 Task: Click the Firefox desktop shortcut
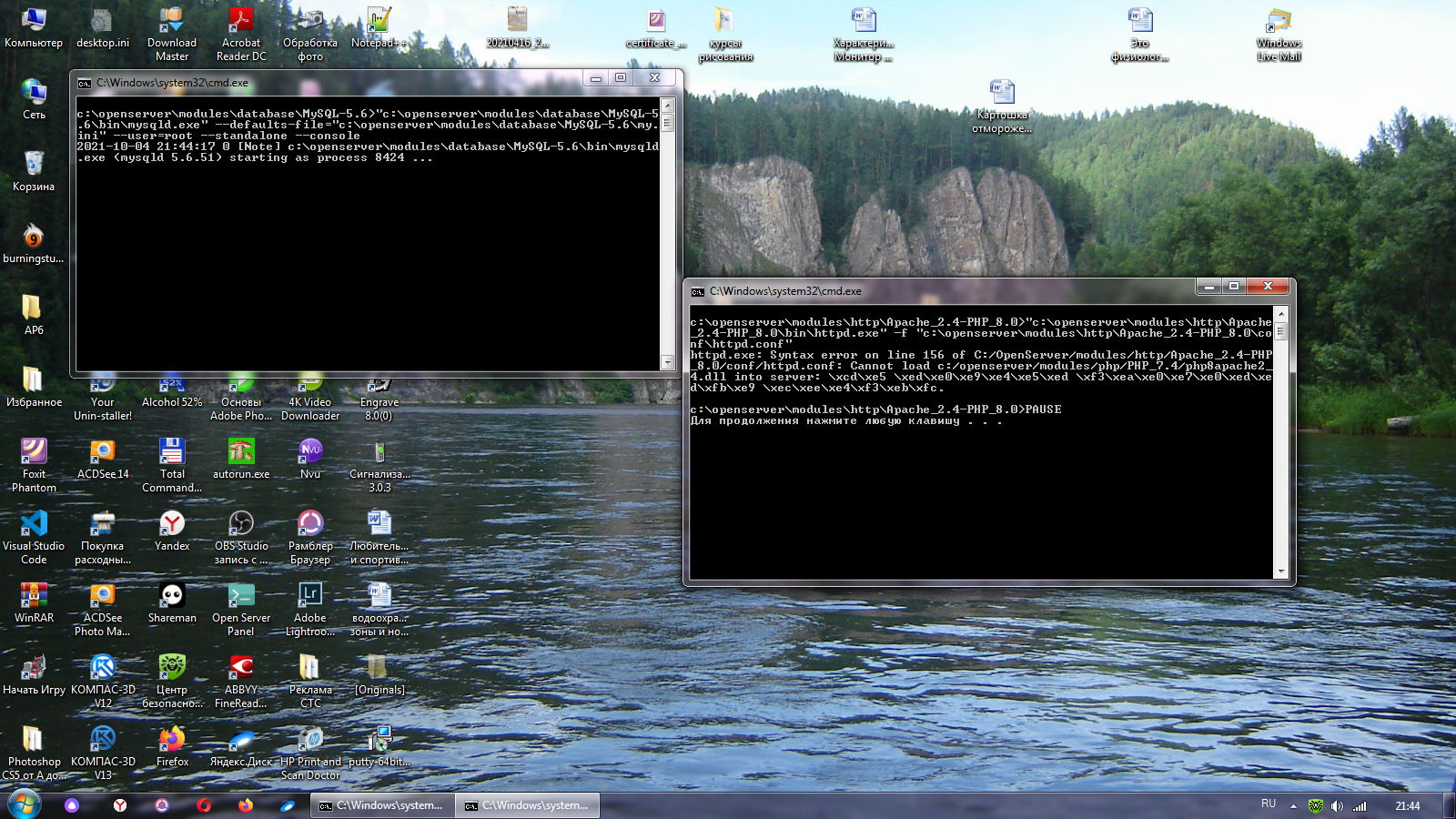click(x=172, y=740)
